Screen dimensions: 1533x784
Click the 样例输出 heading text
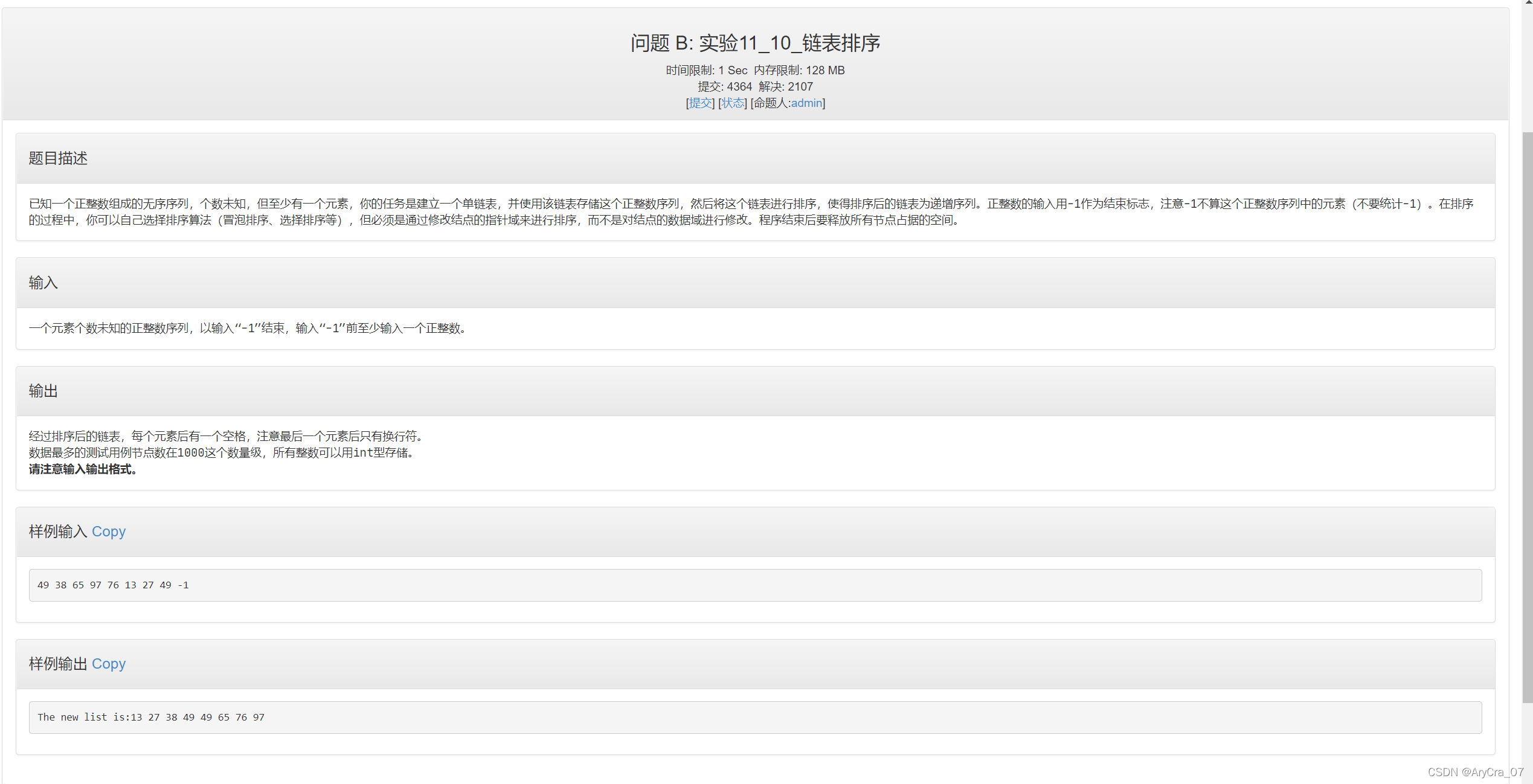(x=58, y=664)
